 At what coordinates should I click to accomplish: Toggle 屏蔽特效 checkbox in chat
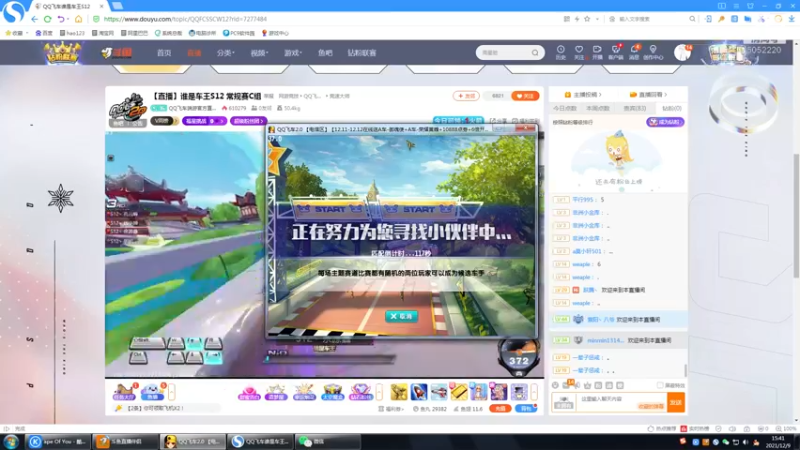[660, 385]
